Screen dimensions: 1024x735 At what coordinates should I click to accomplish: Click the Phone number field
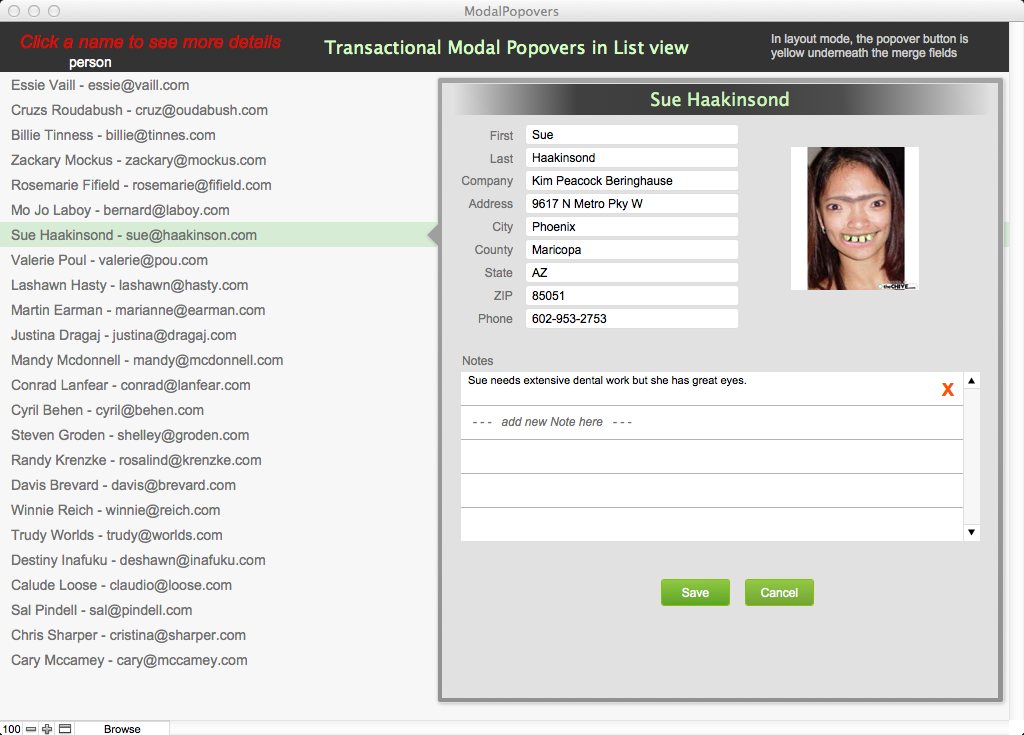[x=631, y=319]
